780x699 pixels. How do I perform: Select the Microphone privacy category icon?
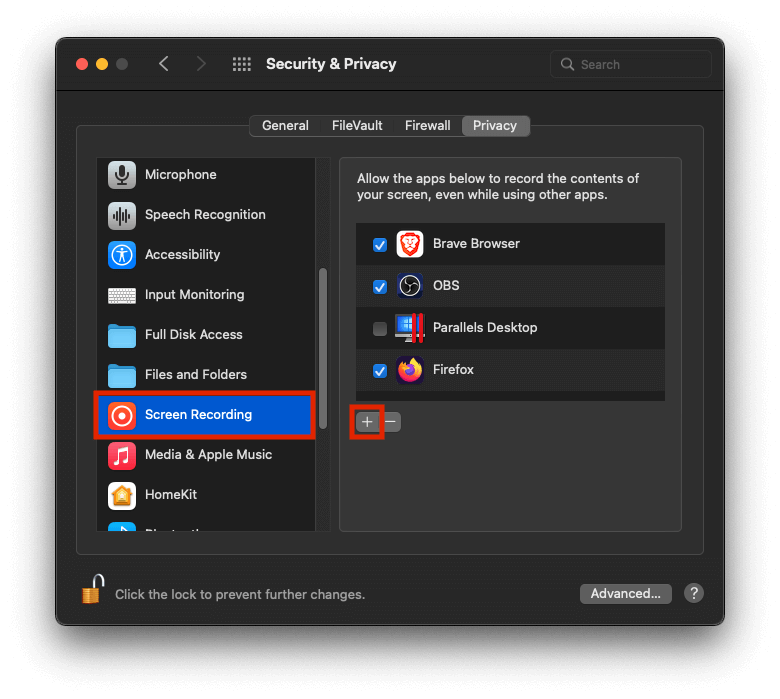coord(122,175)
